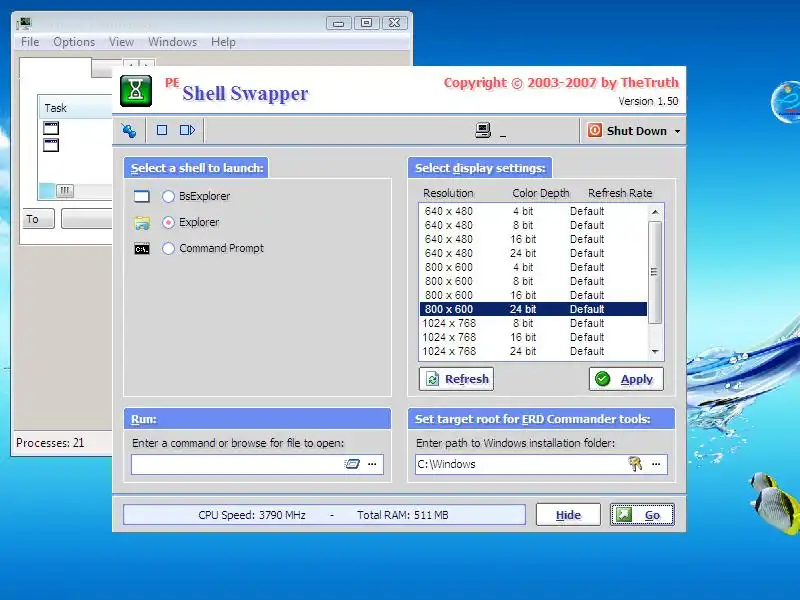Click the Command Prompt C:\ icon
The image size is (800, 600).
pyautogui.click(x=142, y=249)
